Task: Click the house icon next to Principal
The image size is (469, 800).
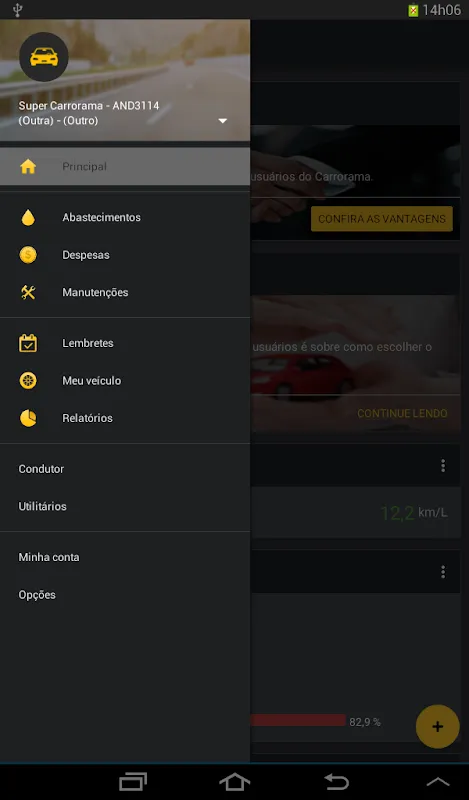Action: [28, 166]
